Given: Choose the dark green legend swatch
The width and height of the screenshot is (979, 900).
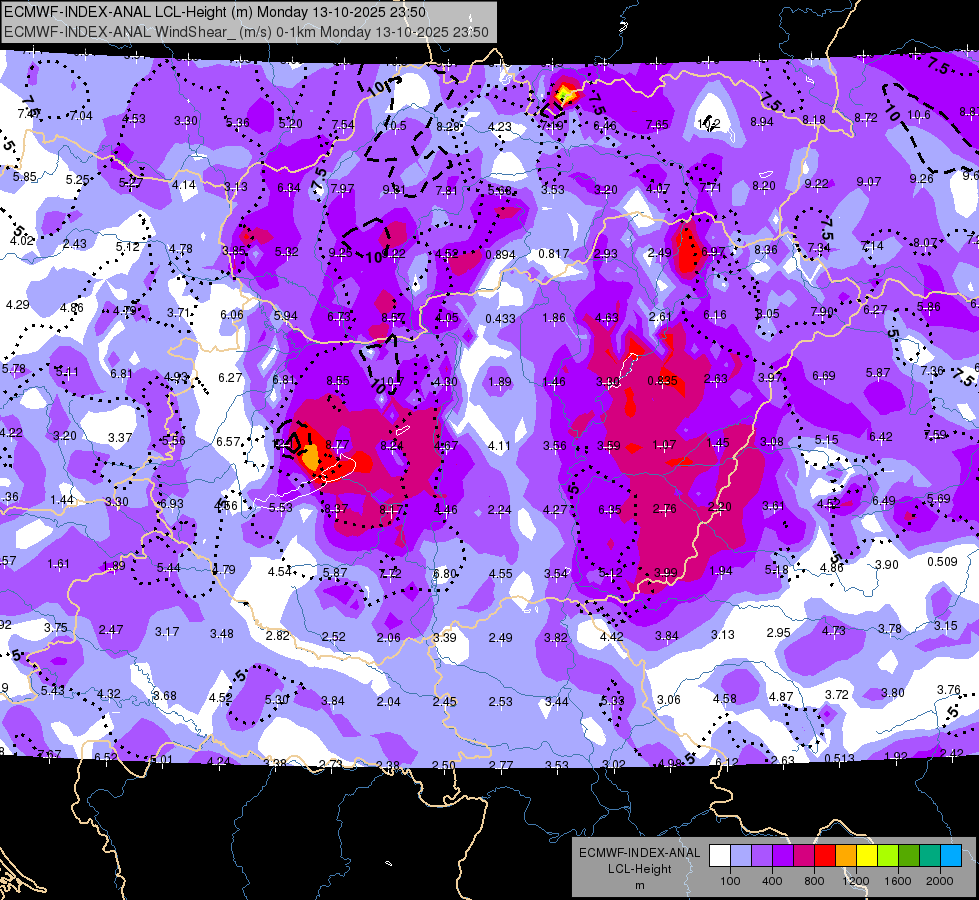Looking at the screenshot, I should click(908, 855).
